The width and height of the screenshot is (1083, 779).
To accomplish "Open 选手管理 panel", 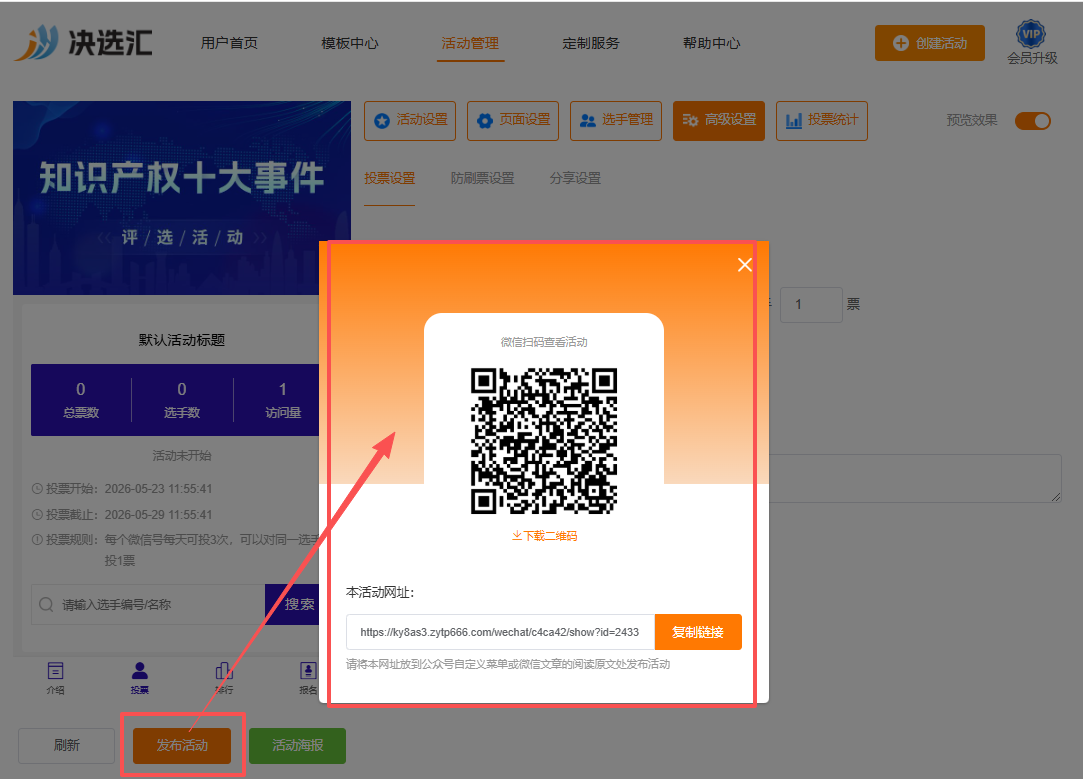I will (616, 121).
